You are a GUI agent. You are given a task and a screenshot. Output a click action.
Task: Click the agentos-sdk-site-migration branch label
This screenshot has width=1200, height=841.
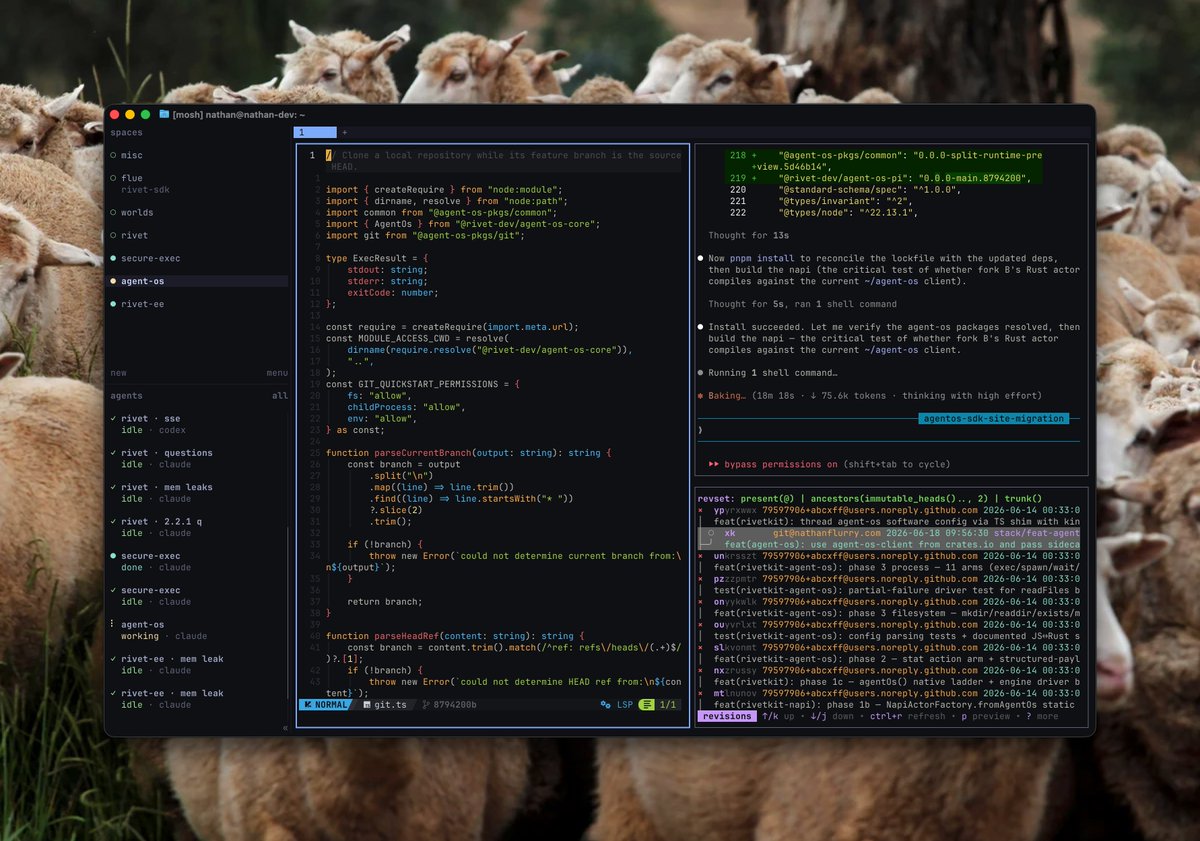(992, 419)
